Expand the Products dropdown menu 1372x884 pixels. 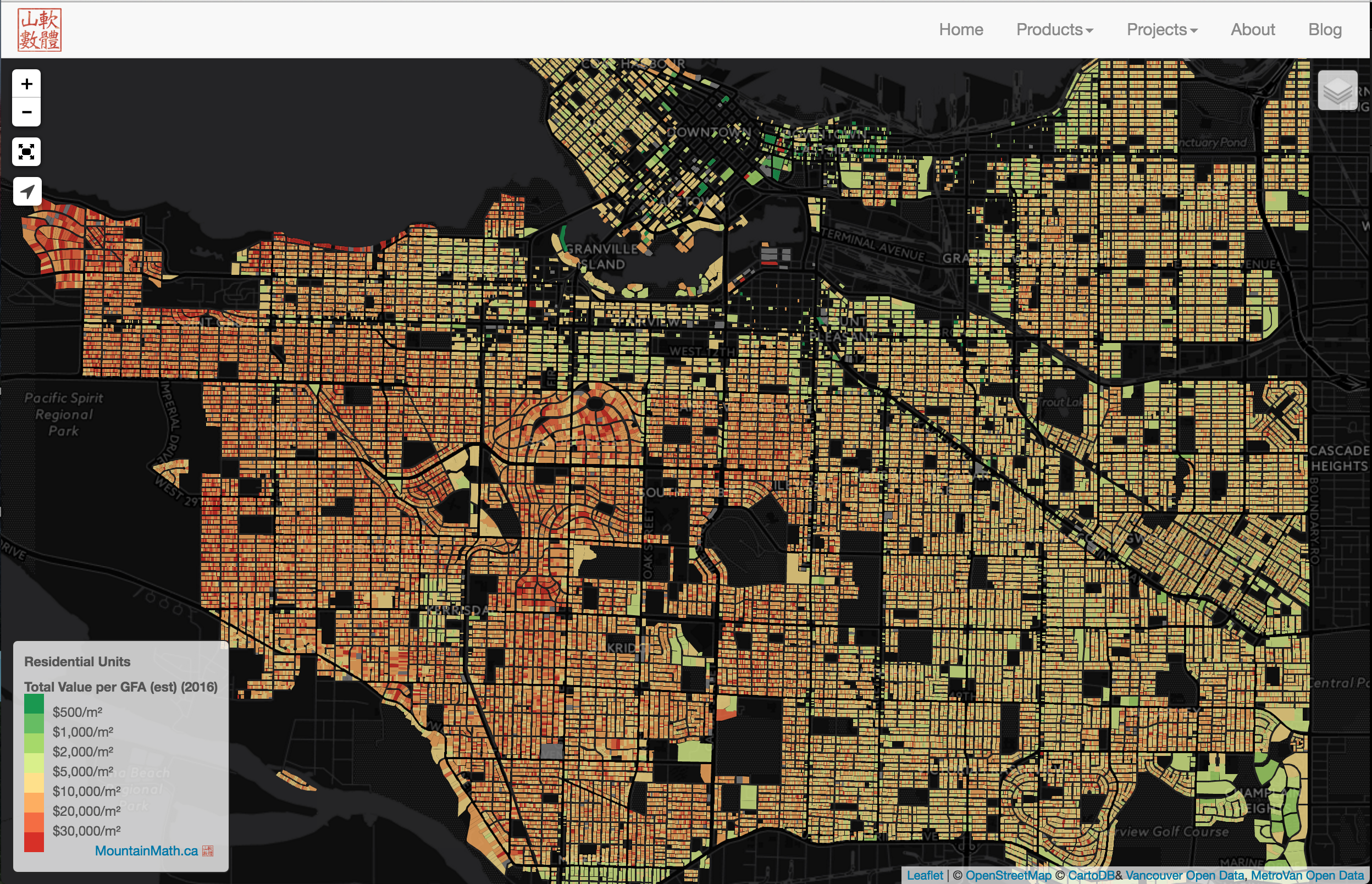coord(1054,30)
